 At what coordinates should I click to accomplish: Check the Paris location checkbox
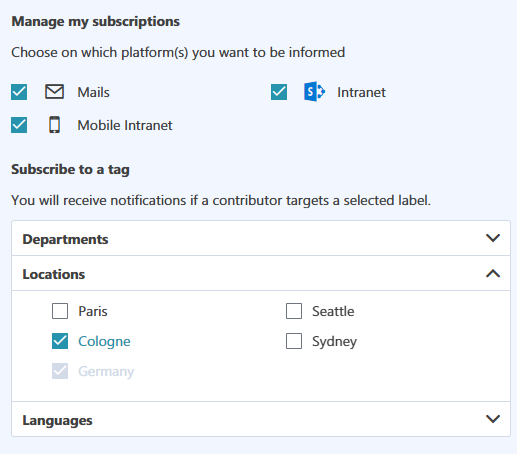(x=60, y=311)
